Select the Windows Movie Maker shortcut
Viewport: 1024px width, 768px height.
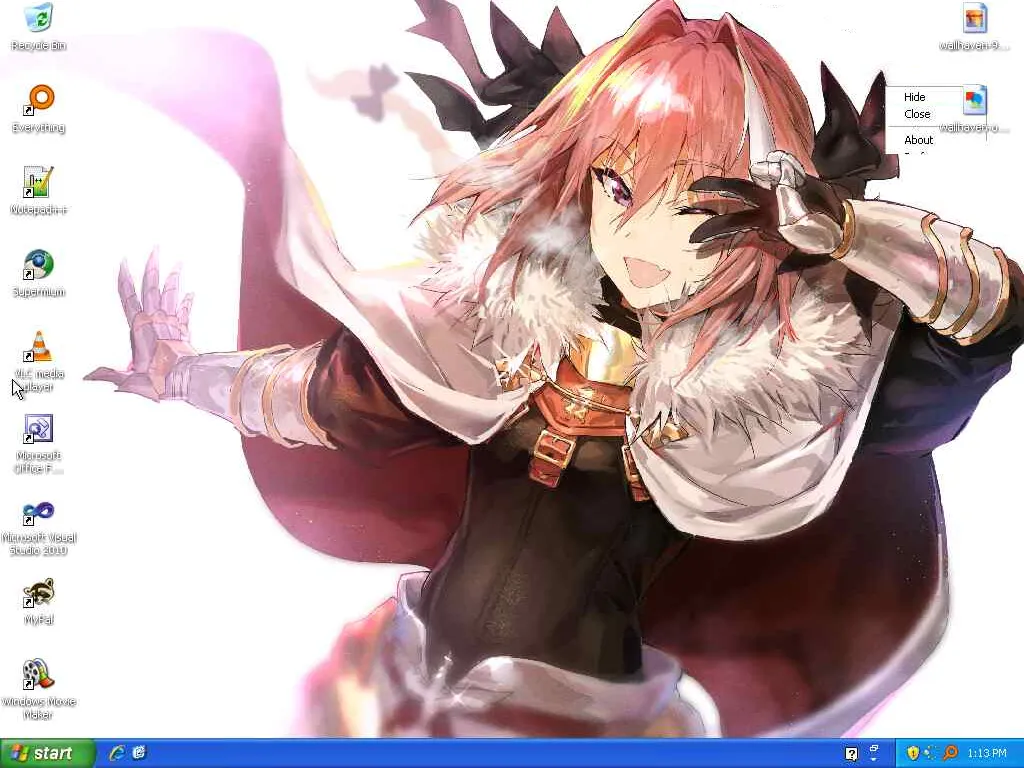coord(39,689)
